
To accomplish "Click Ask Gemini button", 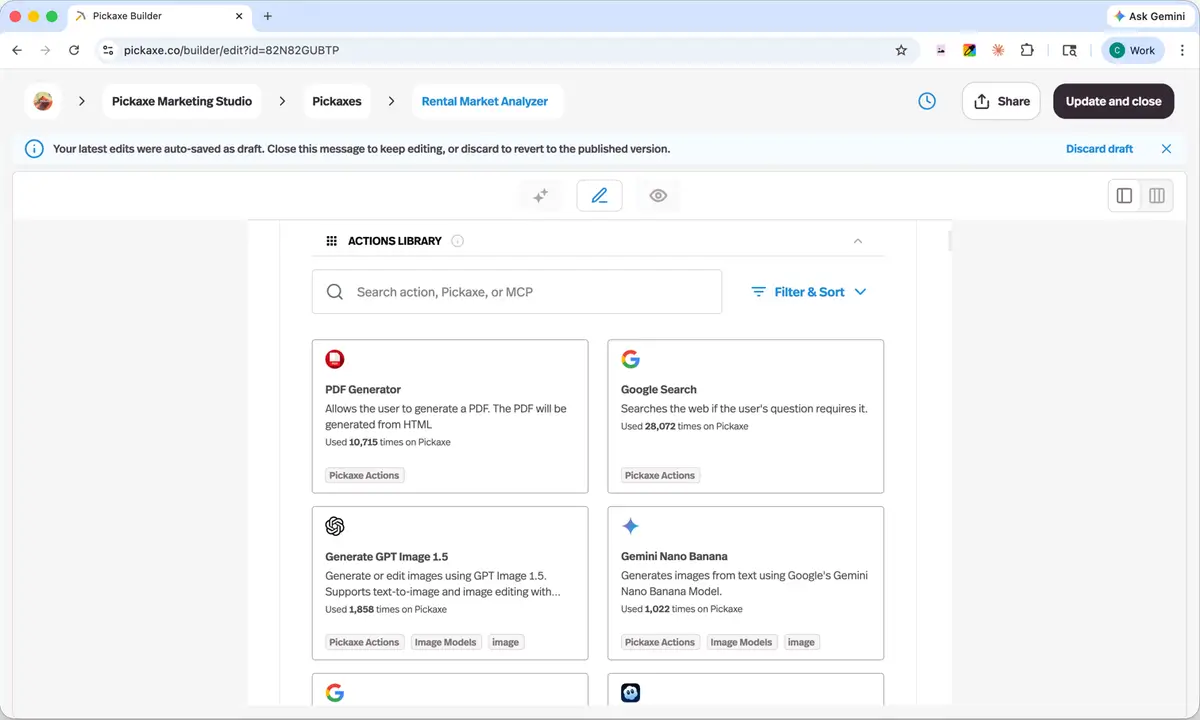I will 1149,16.
